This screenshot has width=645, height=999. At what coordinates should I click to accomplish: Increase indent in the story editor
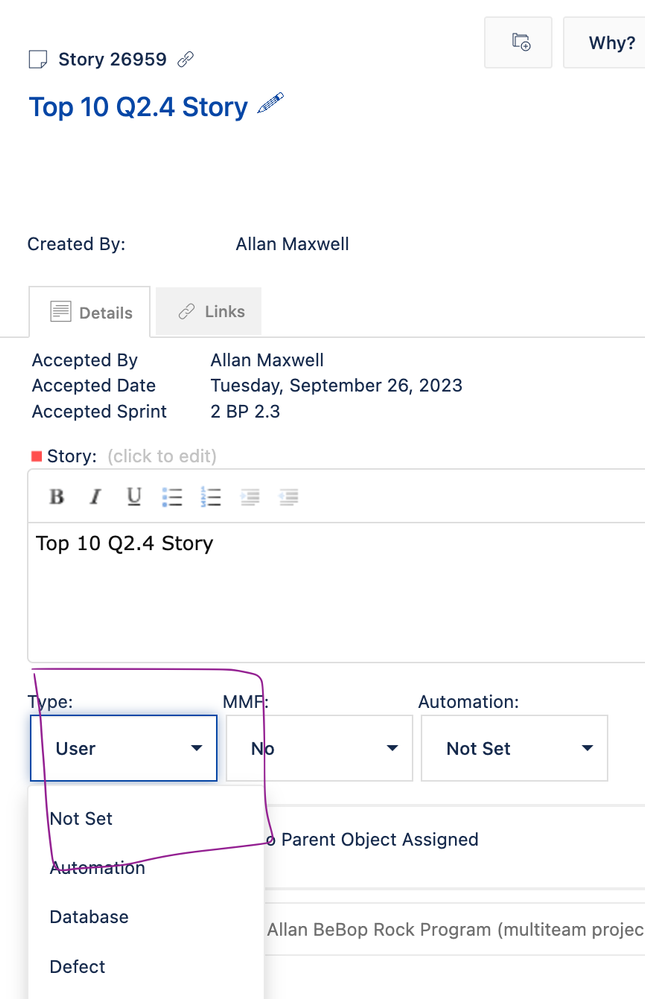250,496
